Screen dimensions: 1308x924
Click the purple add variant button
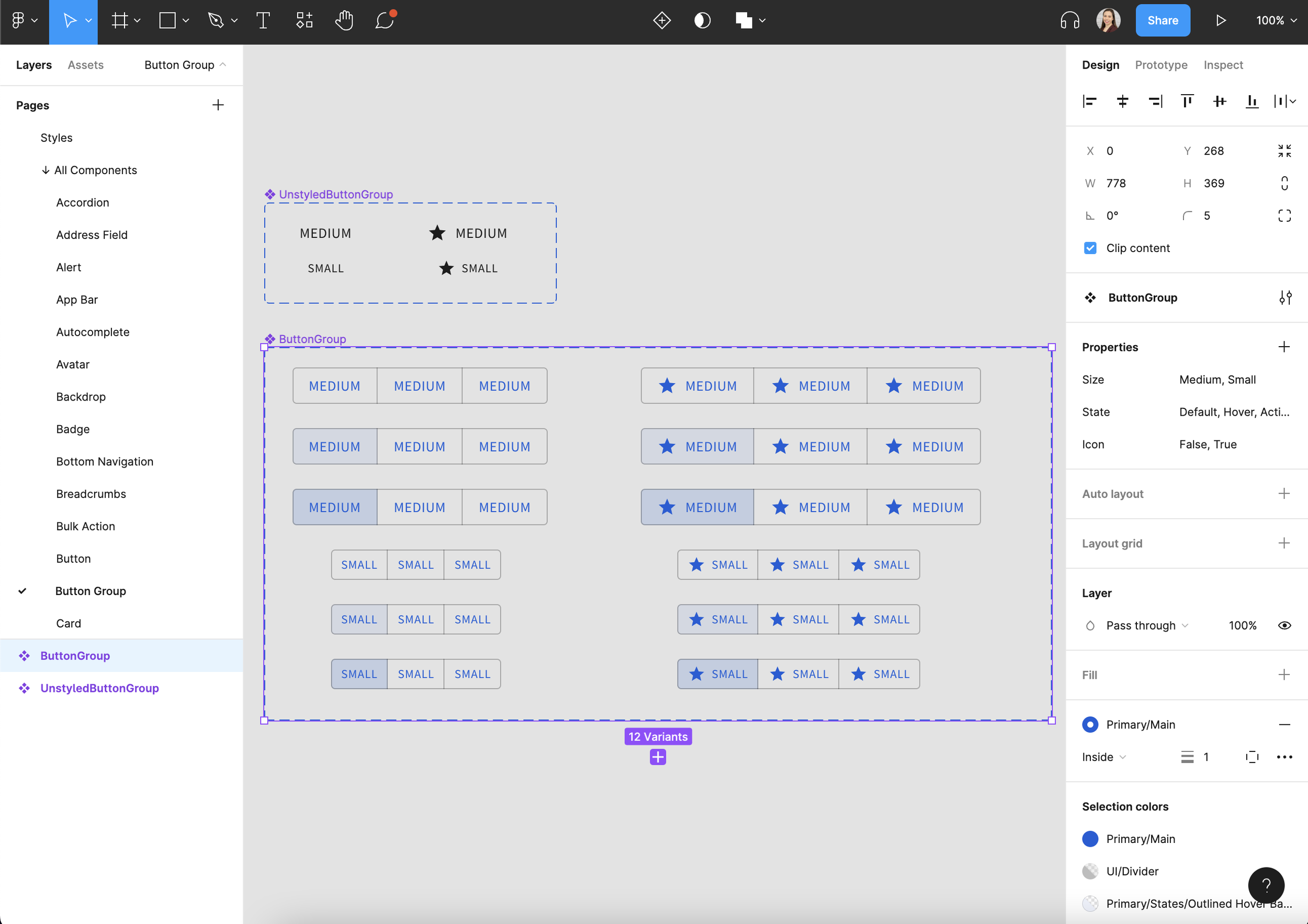tap(658, 757)
